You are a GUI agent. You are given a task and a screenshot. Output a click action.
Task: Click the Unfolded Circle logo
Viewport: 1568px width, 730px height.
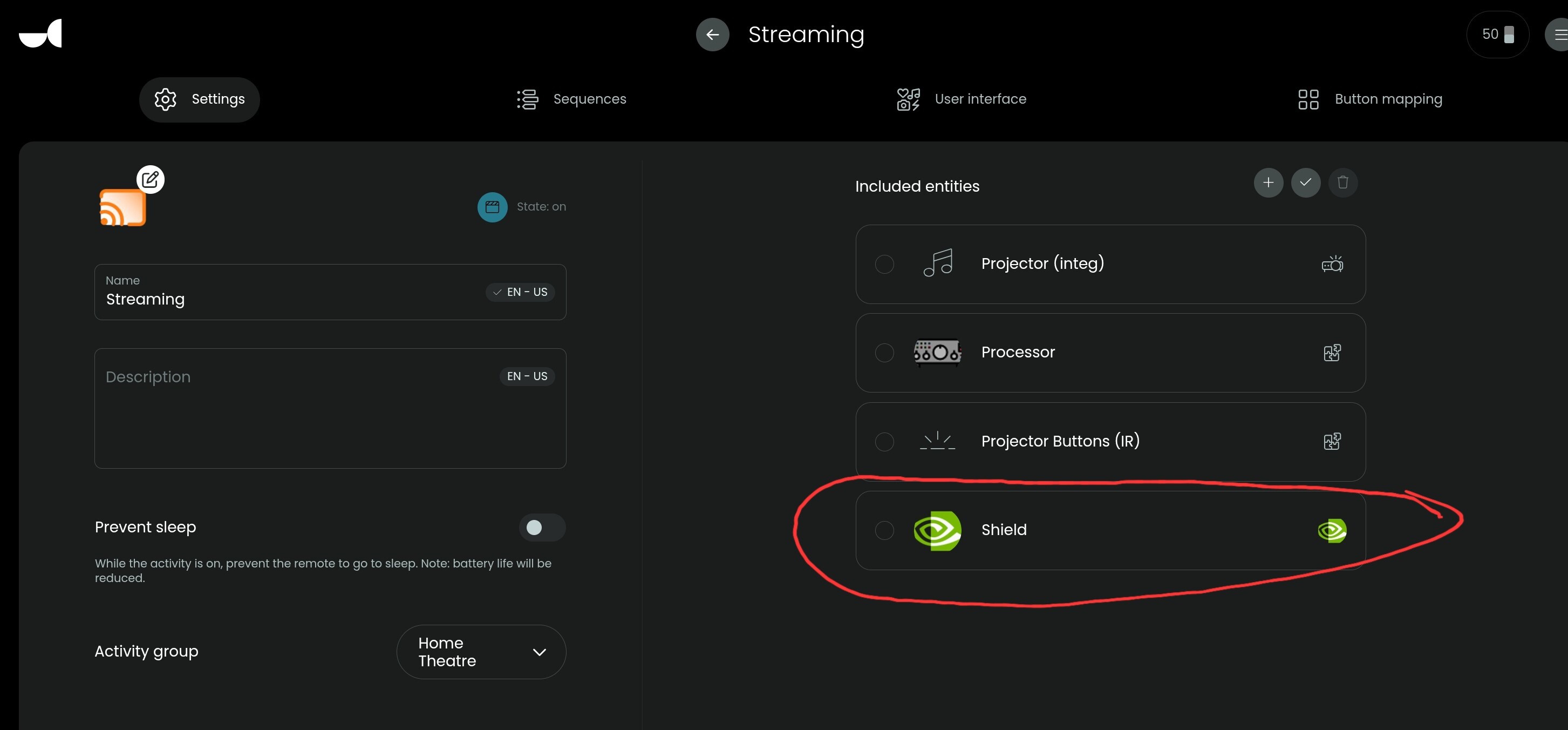(41, 33)
